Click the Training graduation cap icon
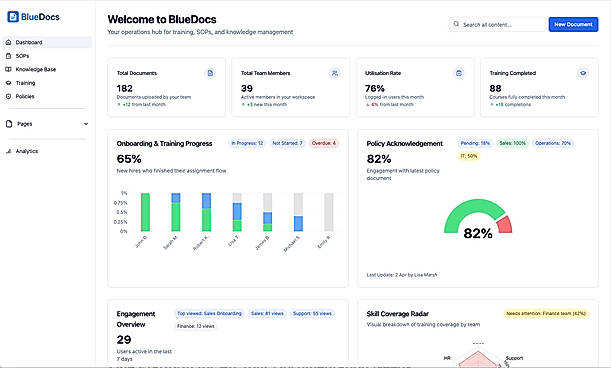 pyautogui.click(x=9, y=83)
